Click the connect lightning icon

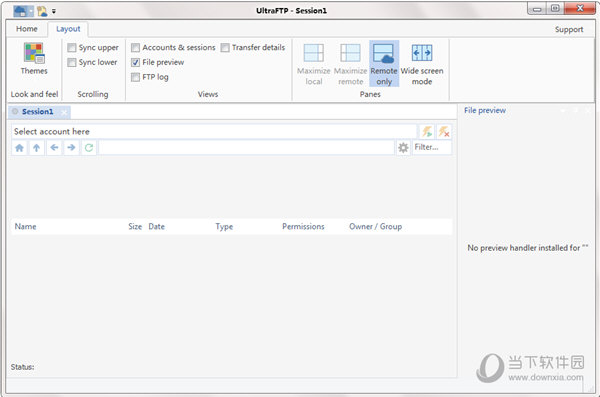(x=427, y=132)
